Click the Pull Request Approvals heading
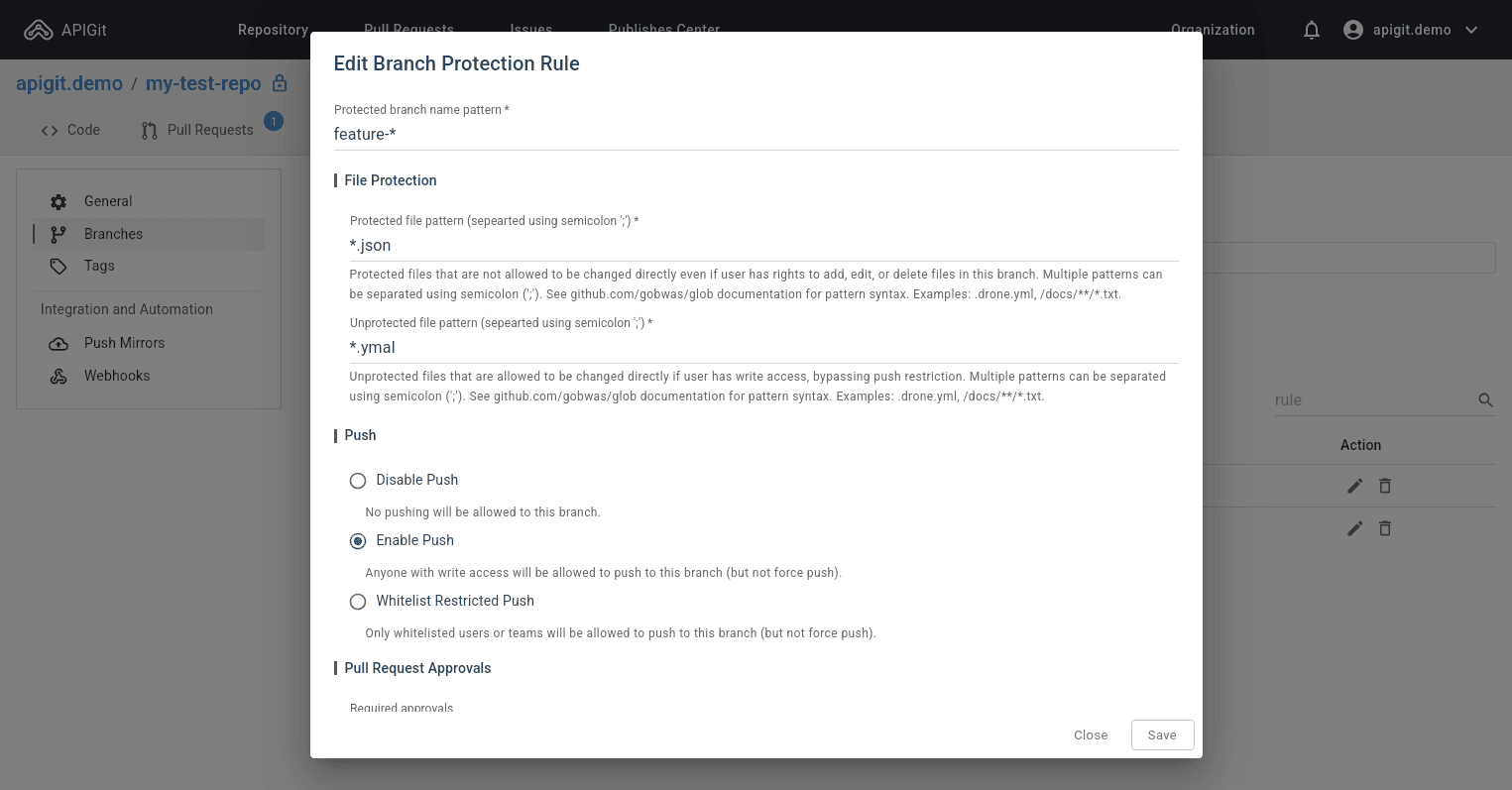 [417, 668]
